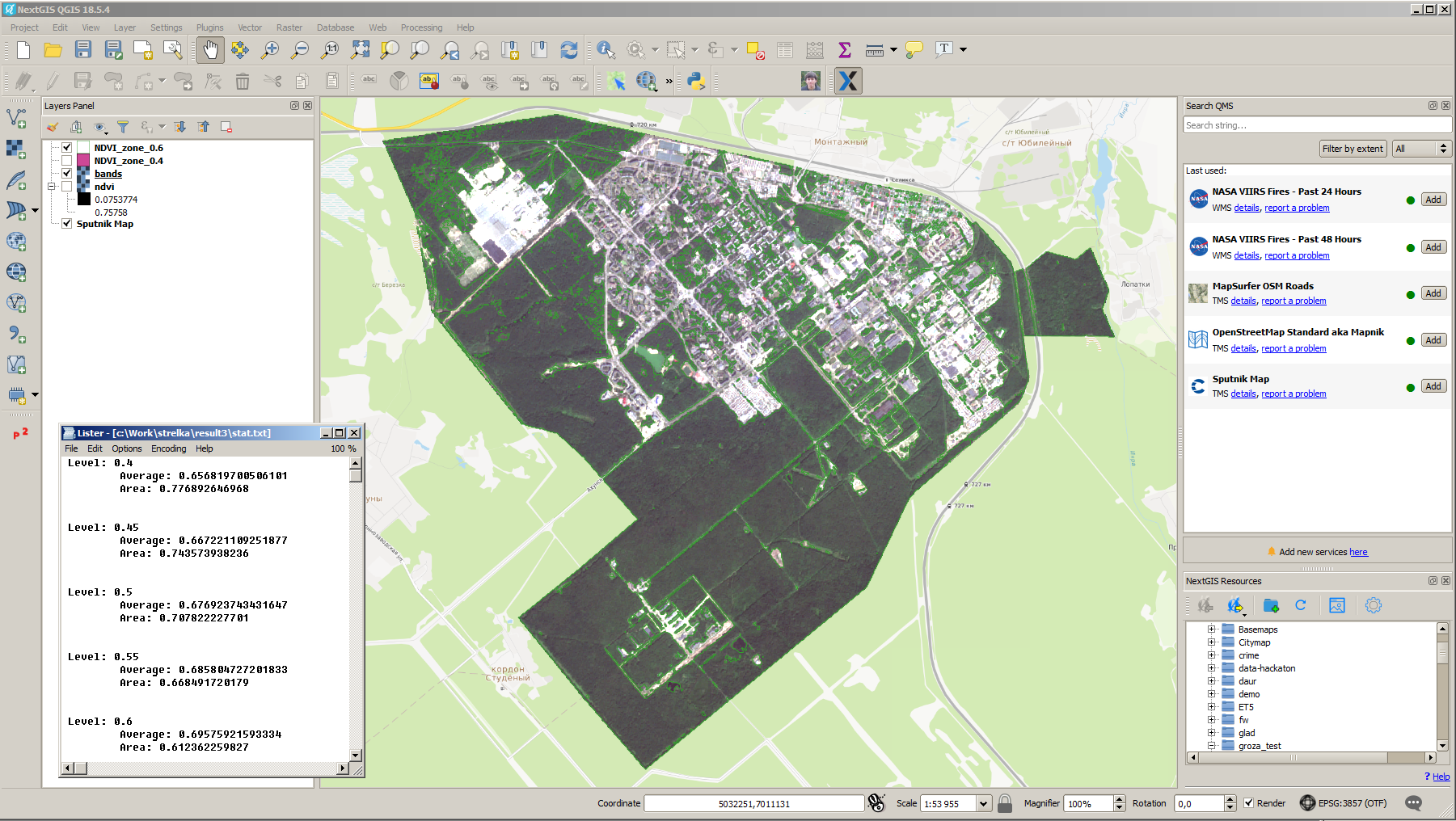
Task: Open the Open Project folder icon
Action: pos(53,50)
